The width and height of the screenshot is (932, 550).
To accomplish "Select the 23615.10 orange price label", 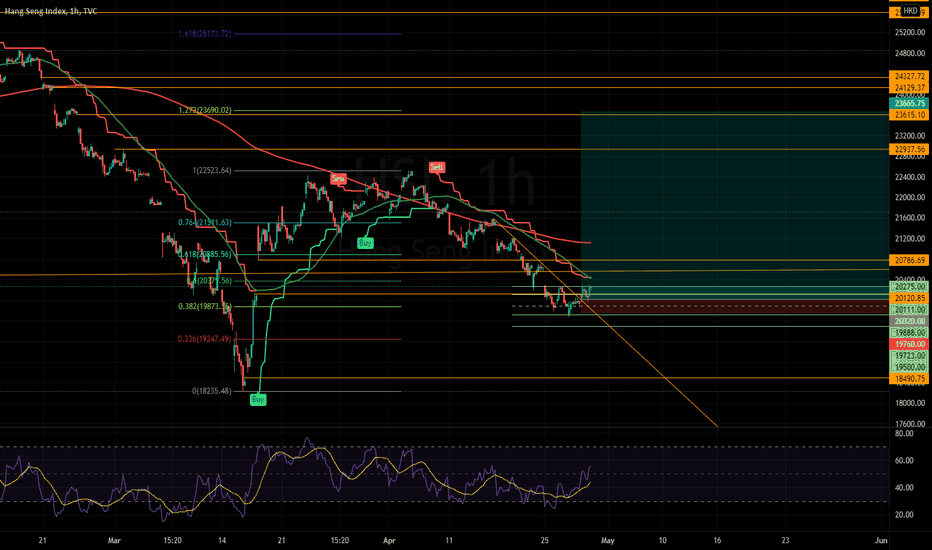I will 909,115.
